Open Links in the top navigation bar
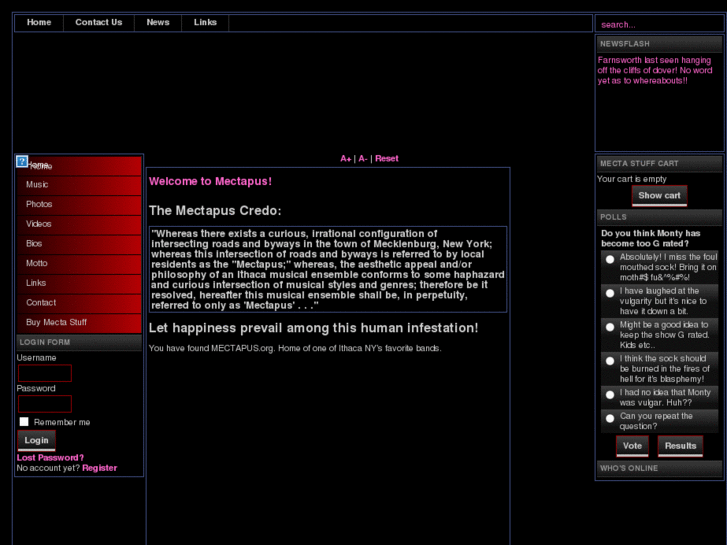 click(205, 22)
